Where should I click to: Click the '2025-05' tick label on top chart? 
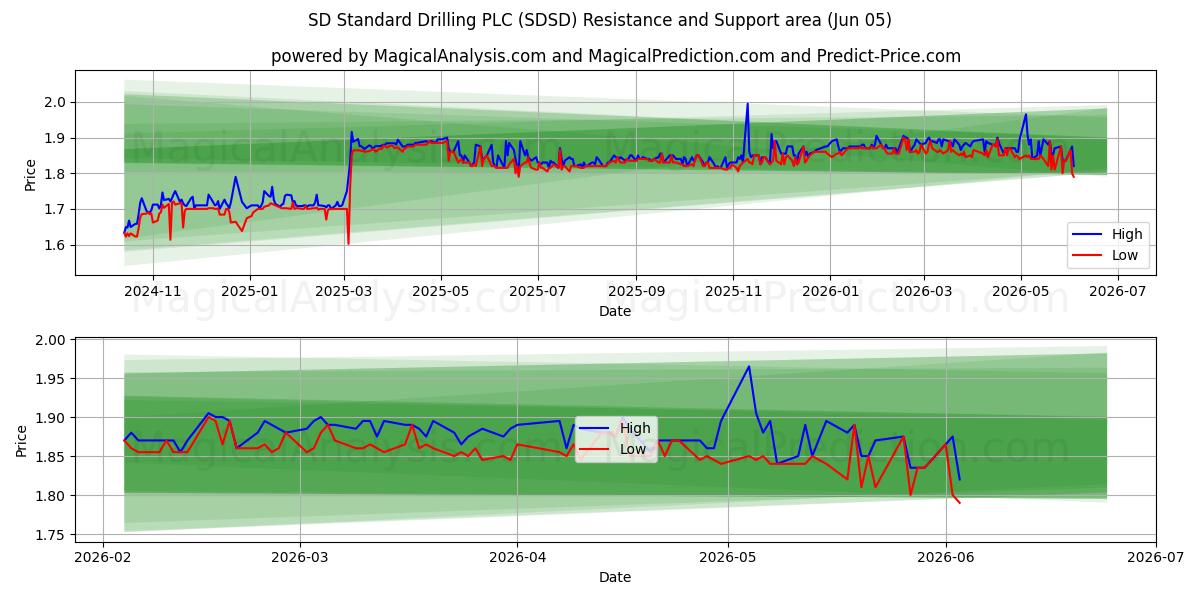point(441,291)
